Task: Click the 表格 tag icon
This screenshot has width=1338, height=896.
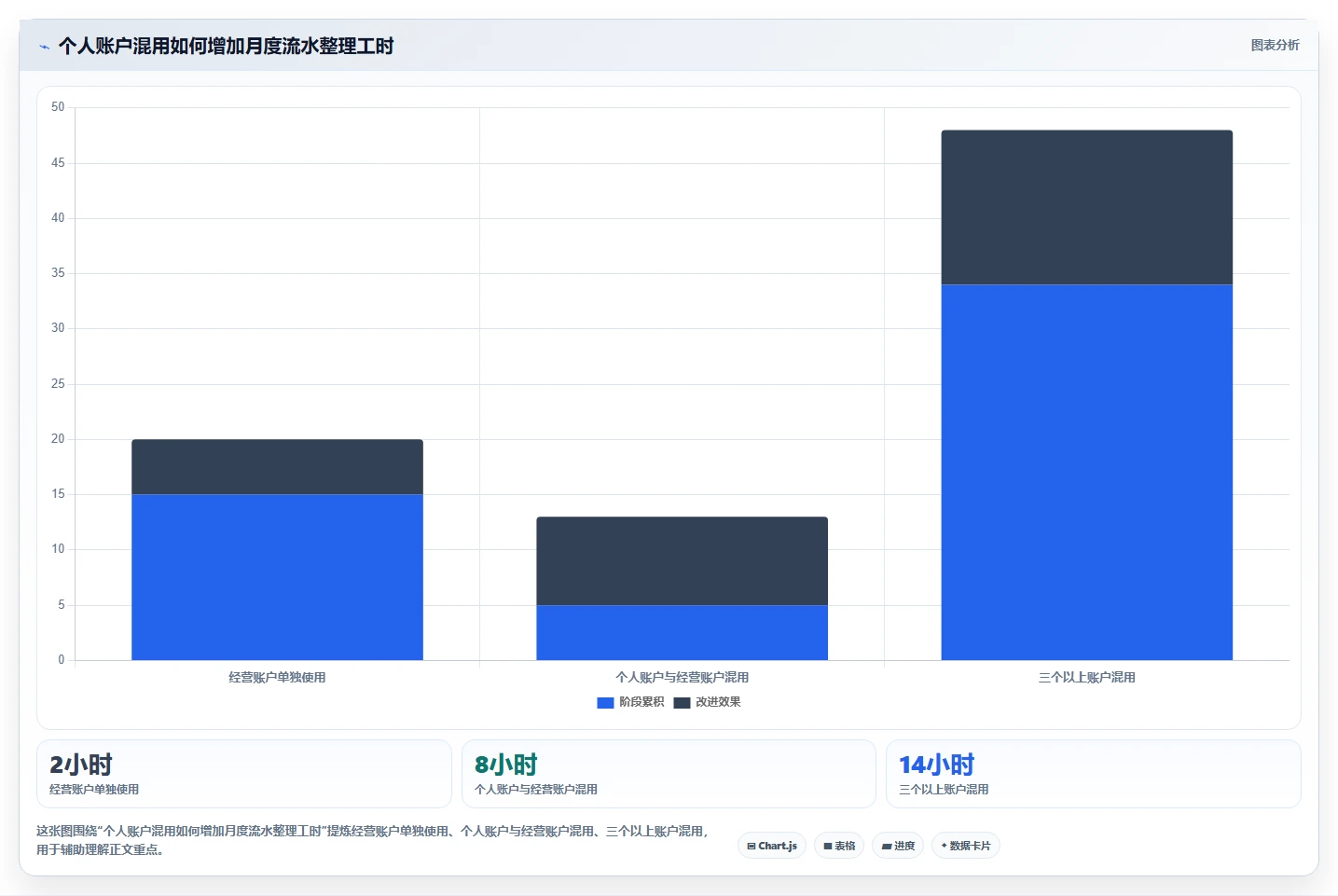Action: point(827,847)
